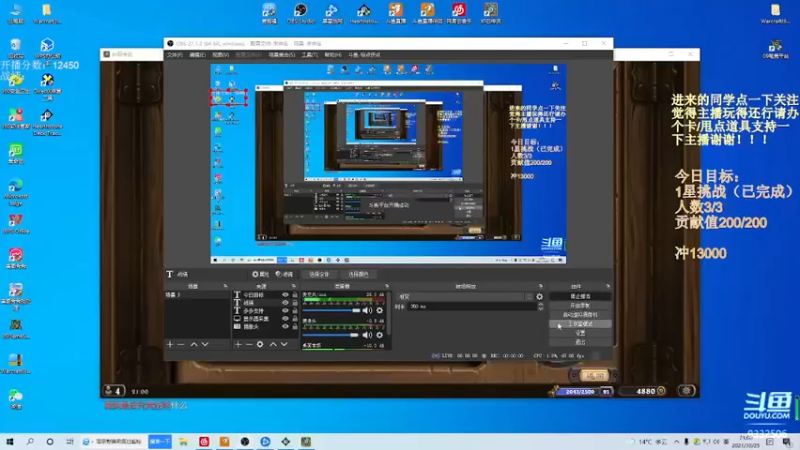Screen dimensions: 800x450
Task: Open the 编辑(E) menu in OBS
Action: (197, 55)
